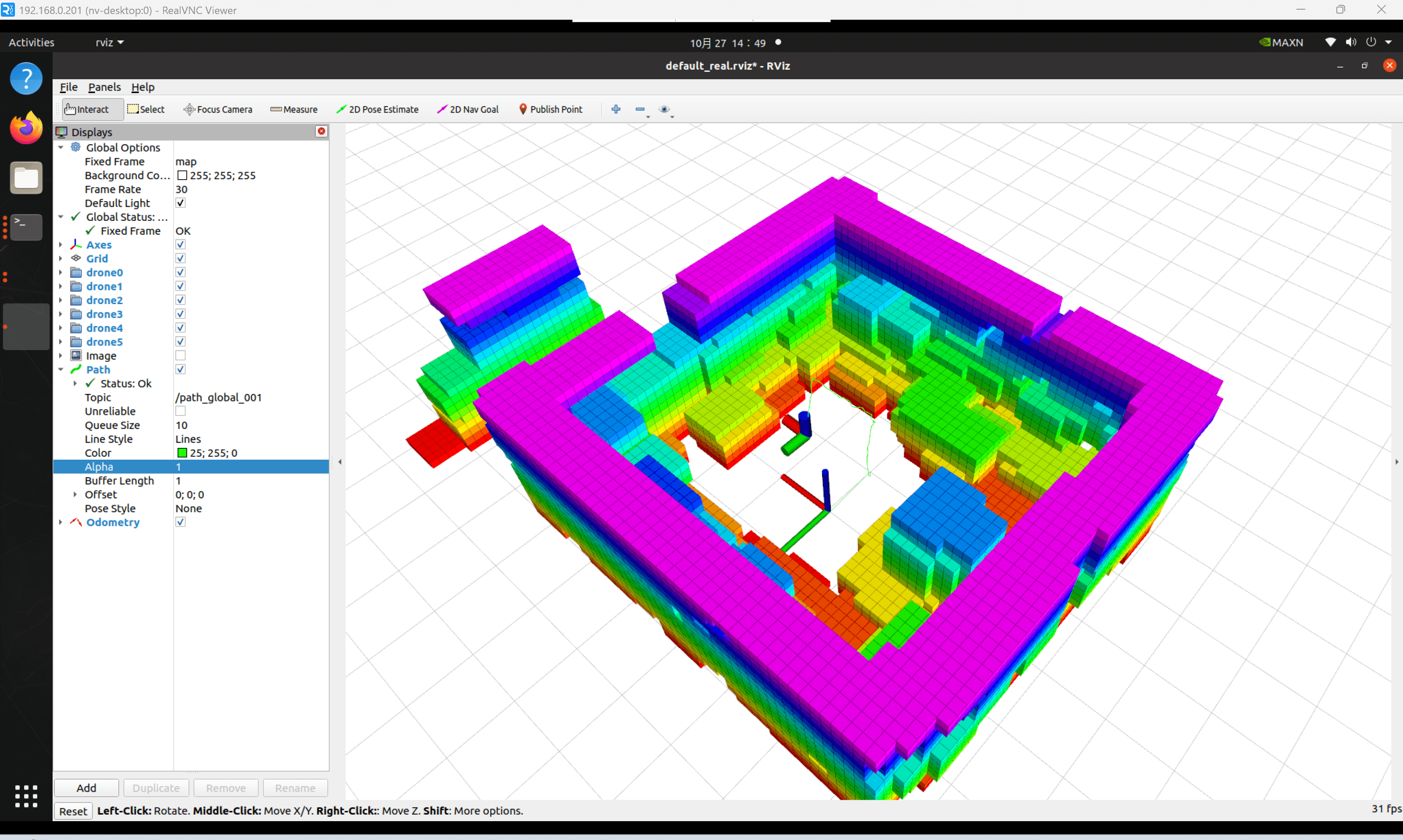Image resolution: width=1403 pixels, height=840 pixels.
Task: Hide the drone1 display group
Action: [x=181, y=286]
